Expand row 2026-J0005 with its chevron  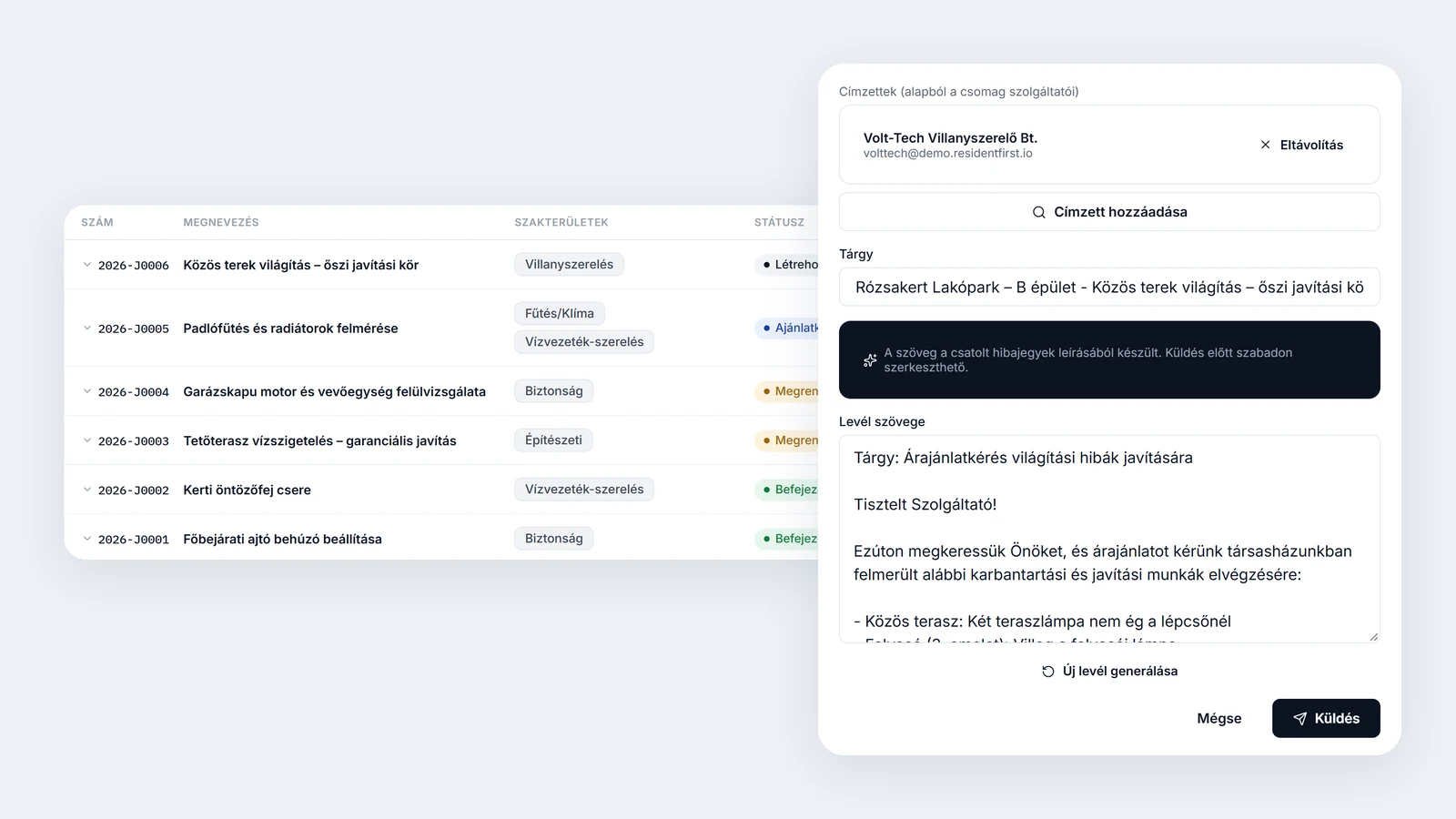click(x=87, y=329)
